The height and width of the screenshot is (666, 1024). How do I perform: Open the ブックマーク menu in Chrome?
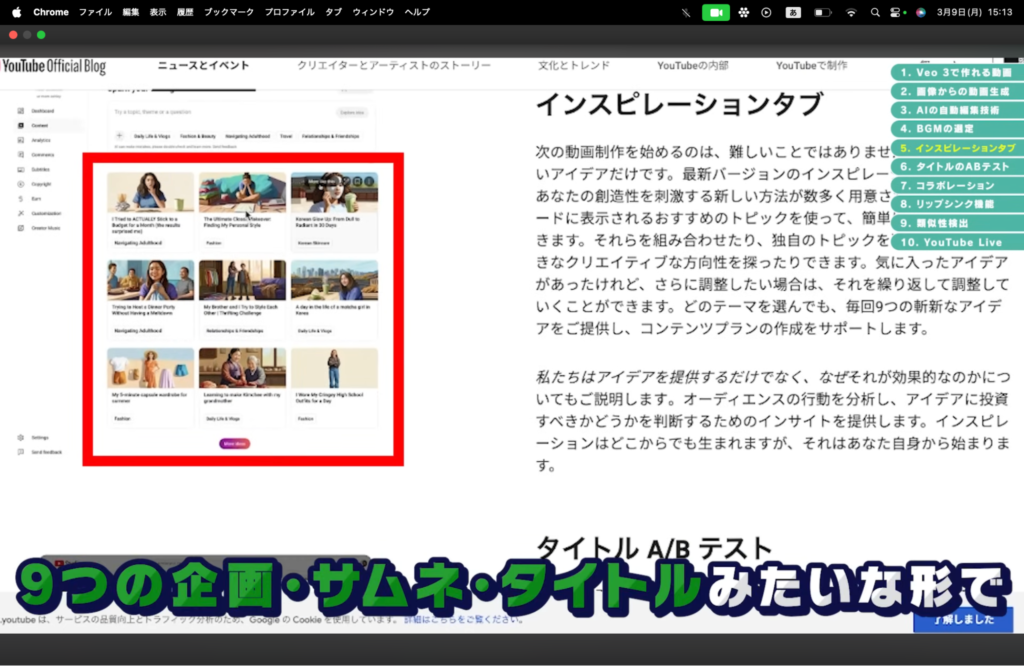tap(229, 12)
